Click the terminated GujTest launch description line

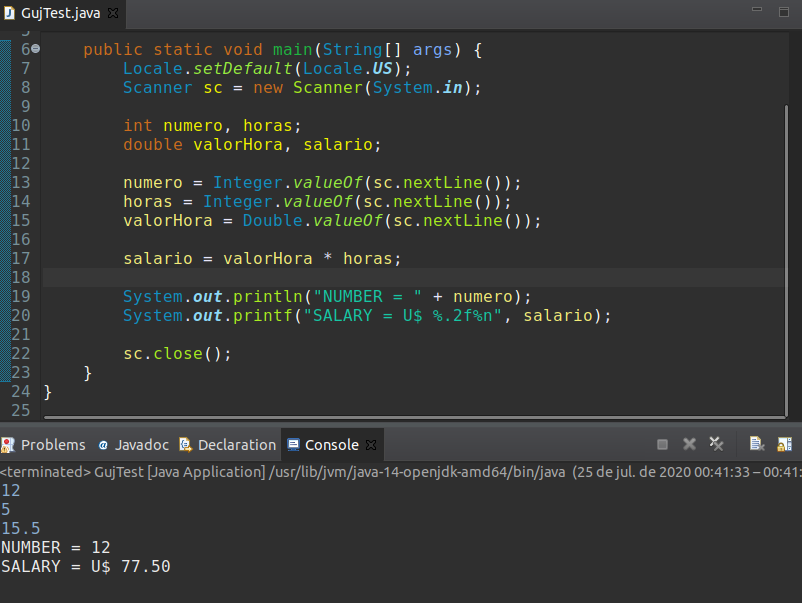[401, 472]
